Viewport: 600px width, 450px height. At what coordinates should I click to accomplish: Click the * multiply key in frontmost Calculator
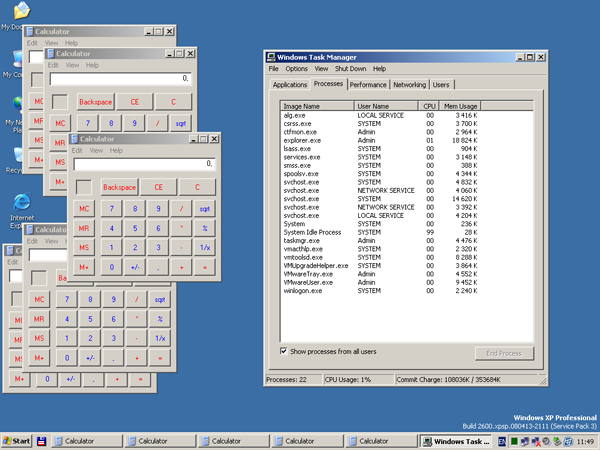(x=181, y=228)
